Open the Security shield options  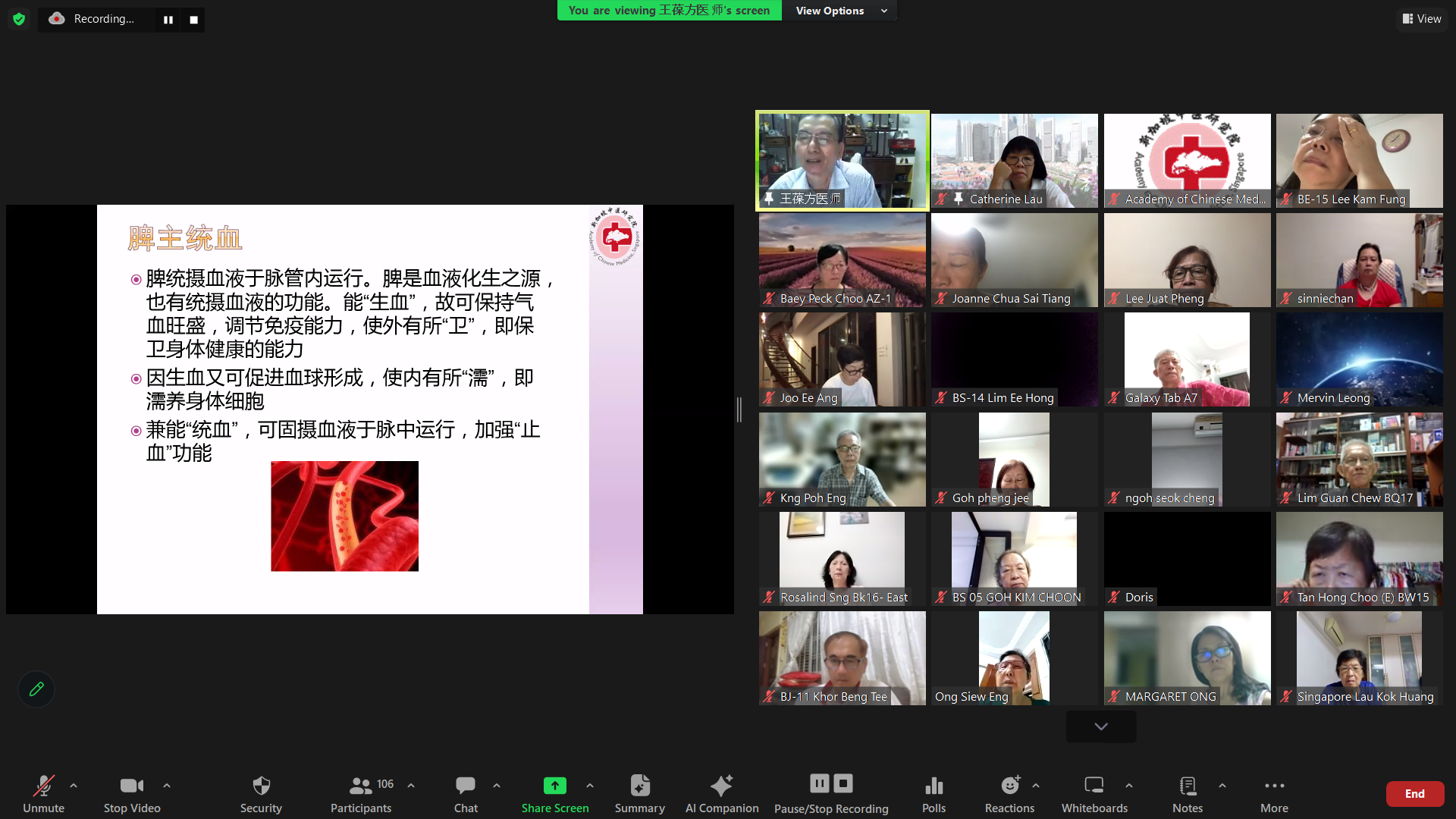(x=261, y=793)
